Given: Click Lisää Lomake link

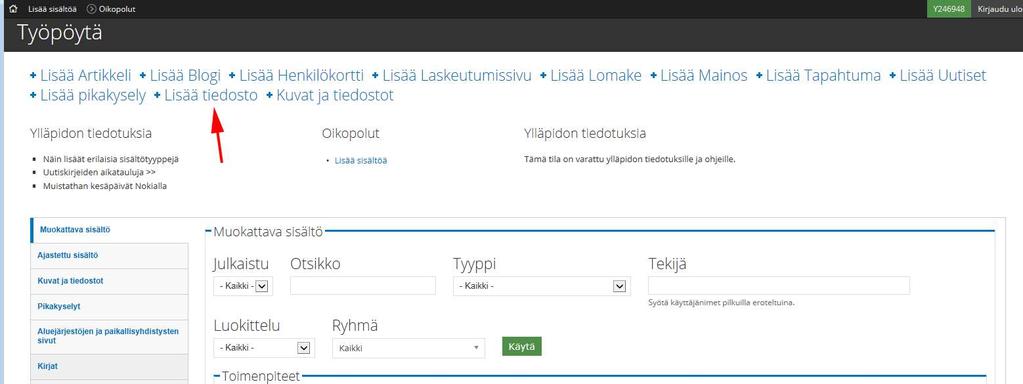Looking at the screenshot, I should pos(596,75).
